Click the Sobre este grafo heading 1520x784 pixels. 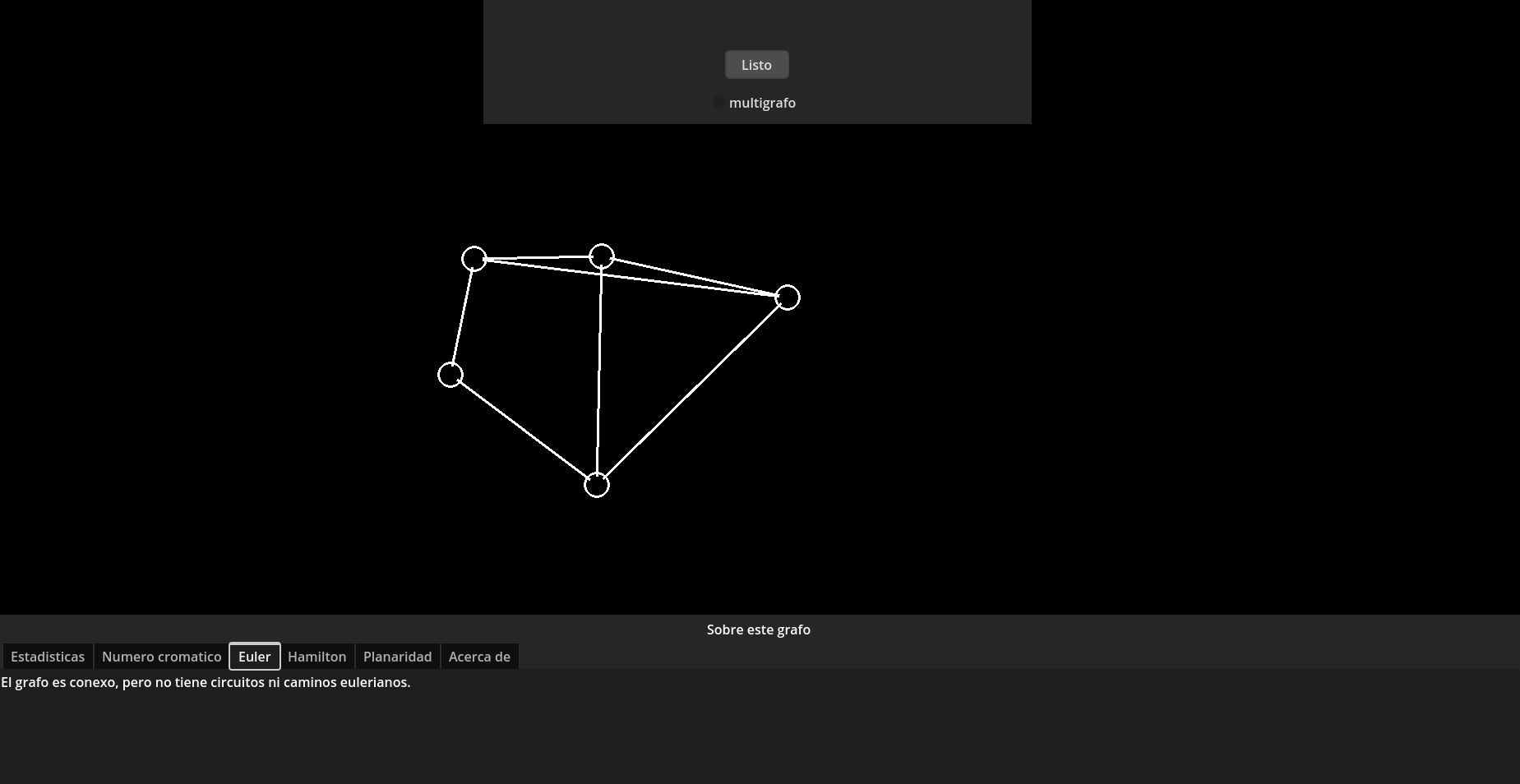tap(758, 630)
